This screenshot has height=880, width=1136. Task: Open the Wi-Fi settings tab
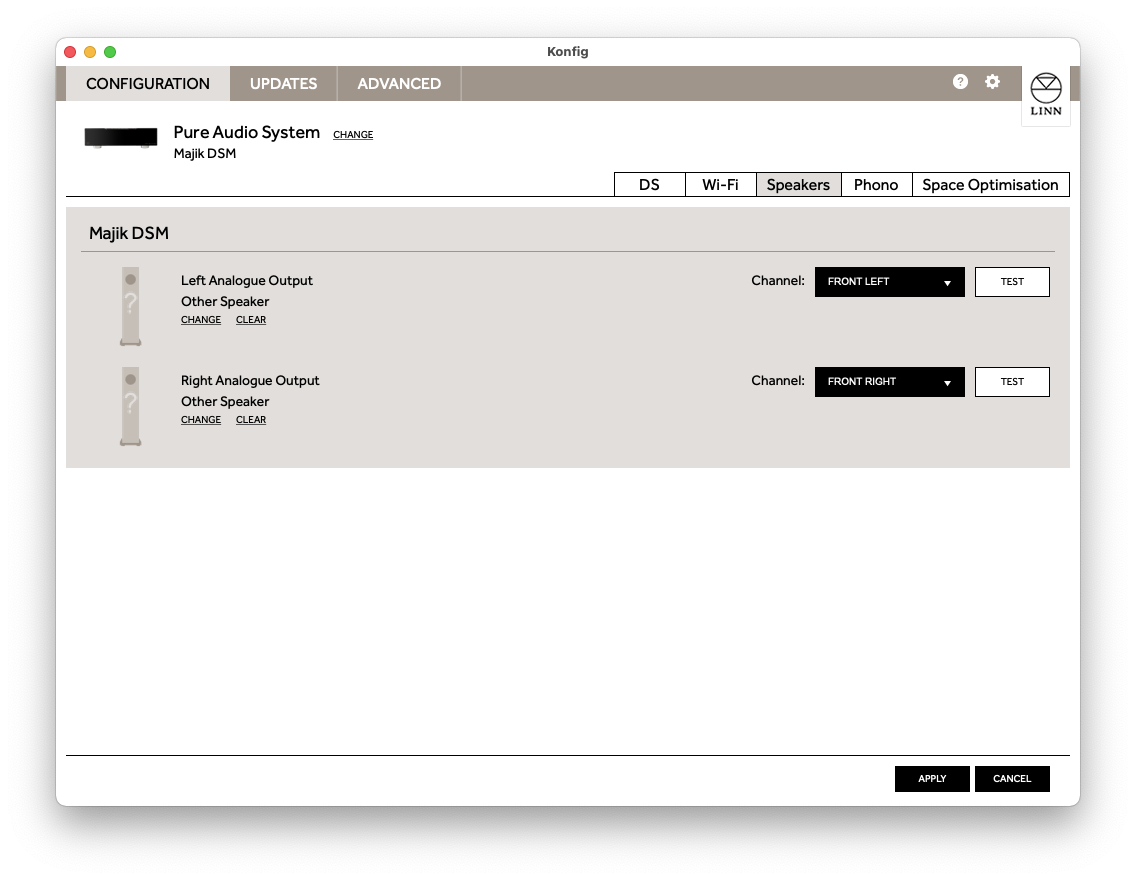point(720,185)
